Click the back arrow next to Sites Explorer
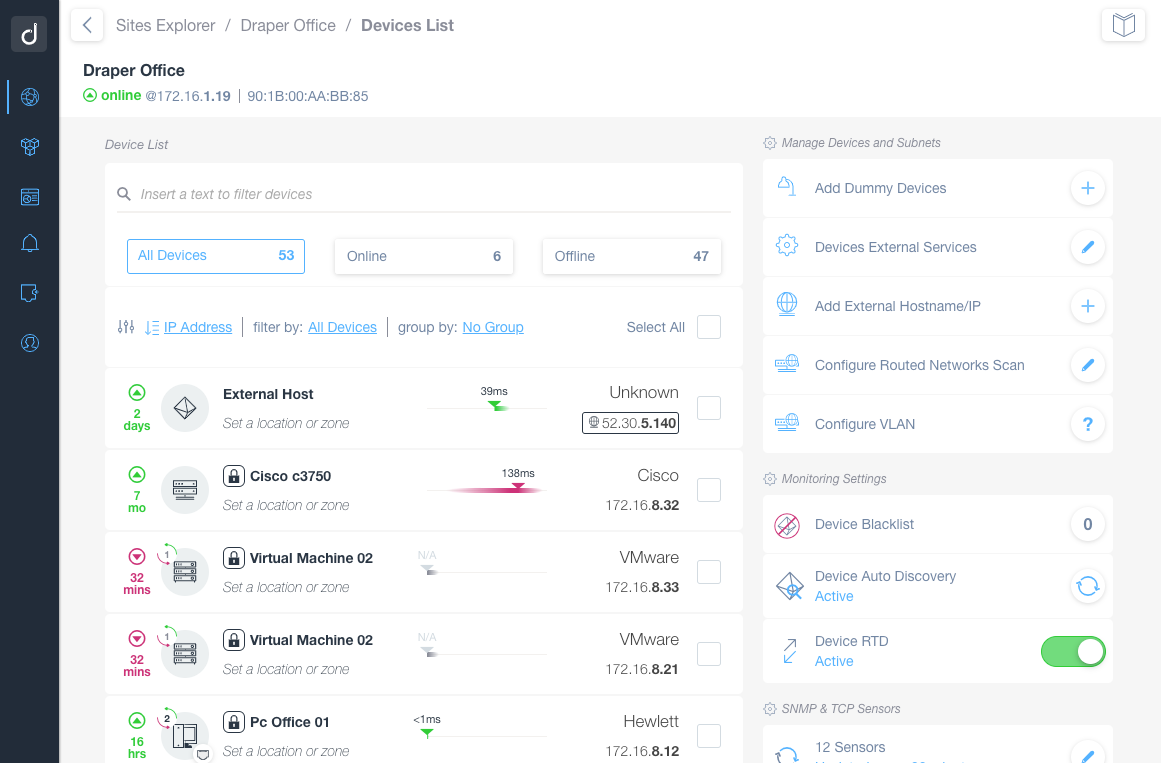This screenshot has width=1161, height=763. tap(87, 25)
